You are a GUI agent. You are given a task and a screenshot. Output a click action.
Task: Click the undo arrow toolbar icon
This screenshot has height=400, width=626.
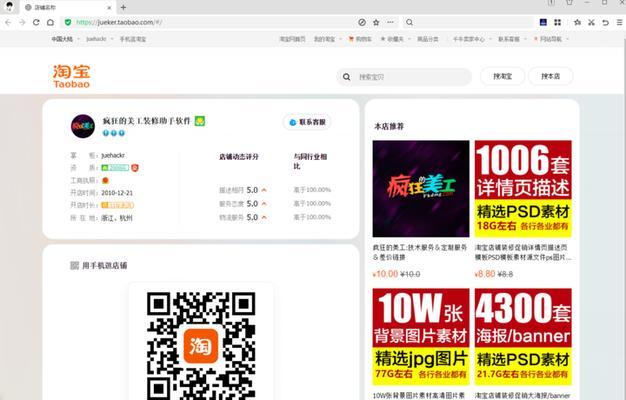pos(605,22)
